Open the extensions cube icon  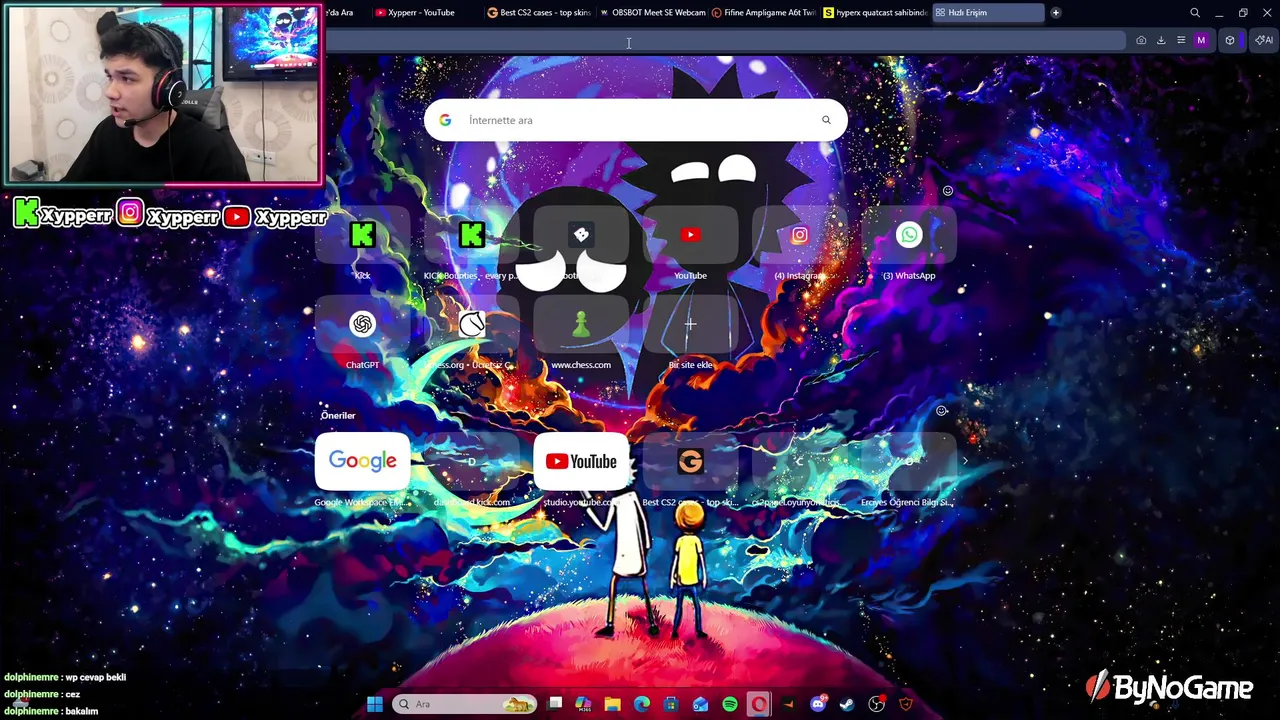[x=1230, y=40]
